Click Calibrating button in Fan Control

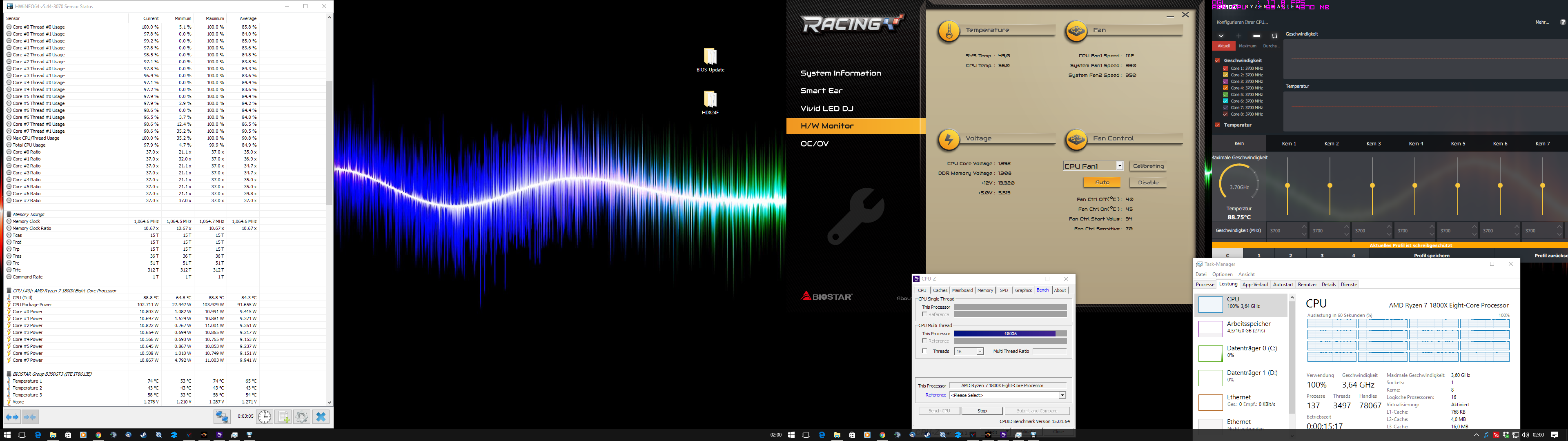click(x=1148, y=166)
